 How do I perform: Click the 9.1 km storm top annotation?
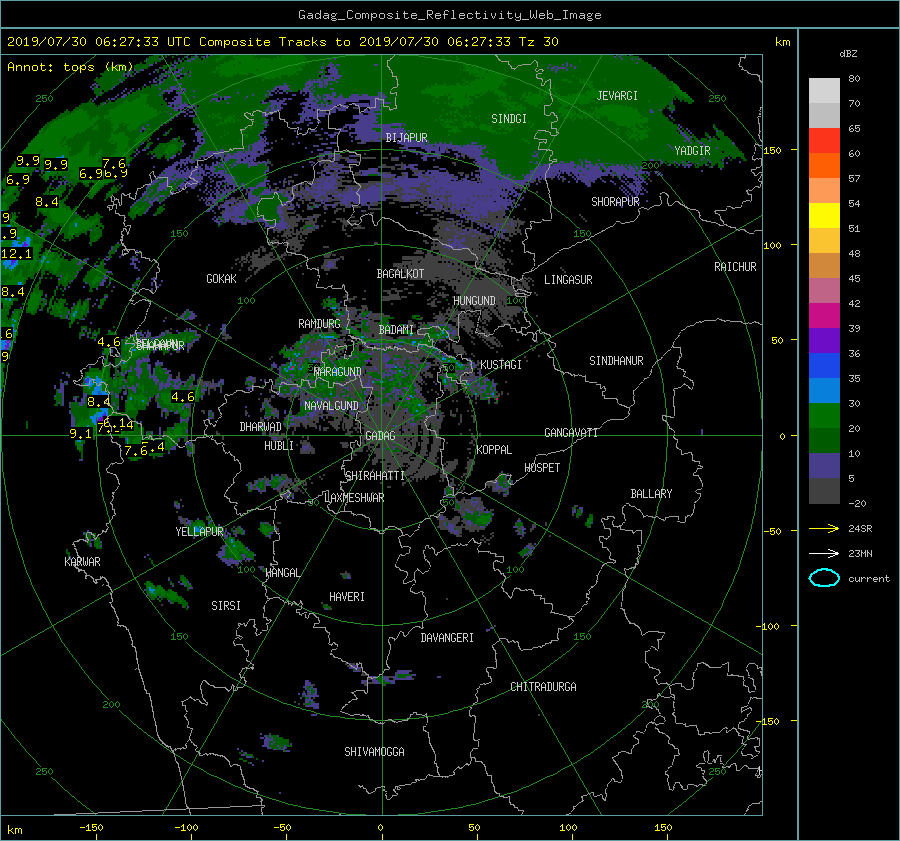pyautogui.click(x=80, y=434)
